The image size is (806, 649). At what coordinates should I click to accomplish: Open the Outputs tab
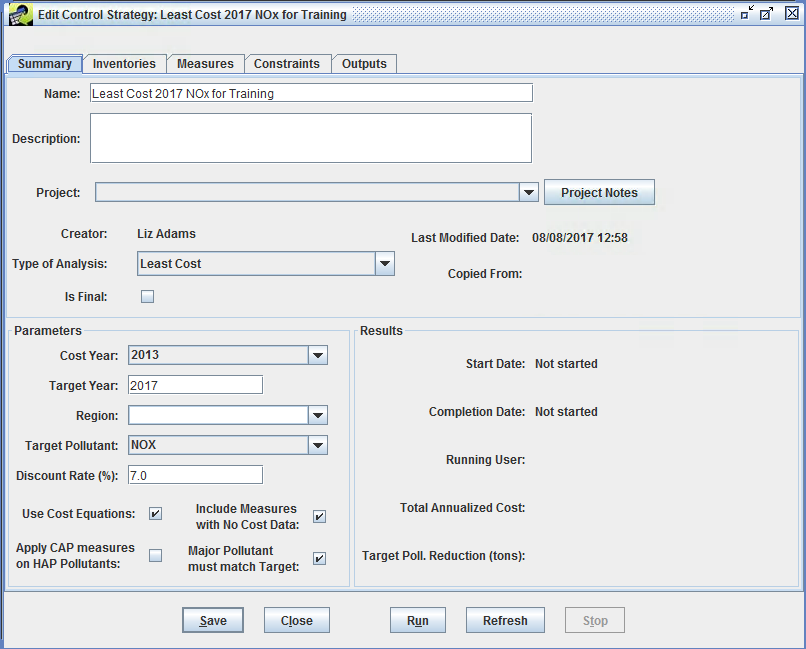364,62
